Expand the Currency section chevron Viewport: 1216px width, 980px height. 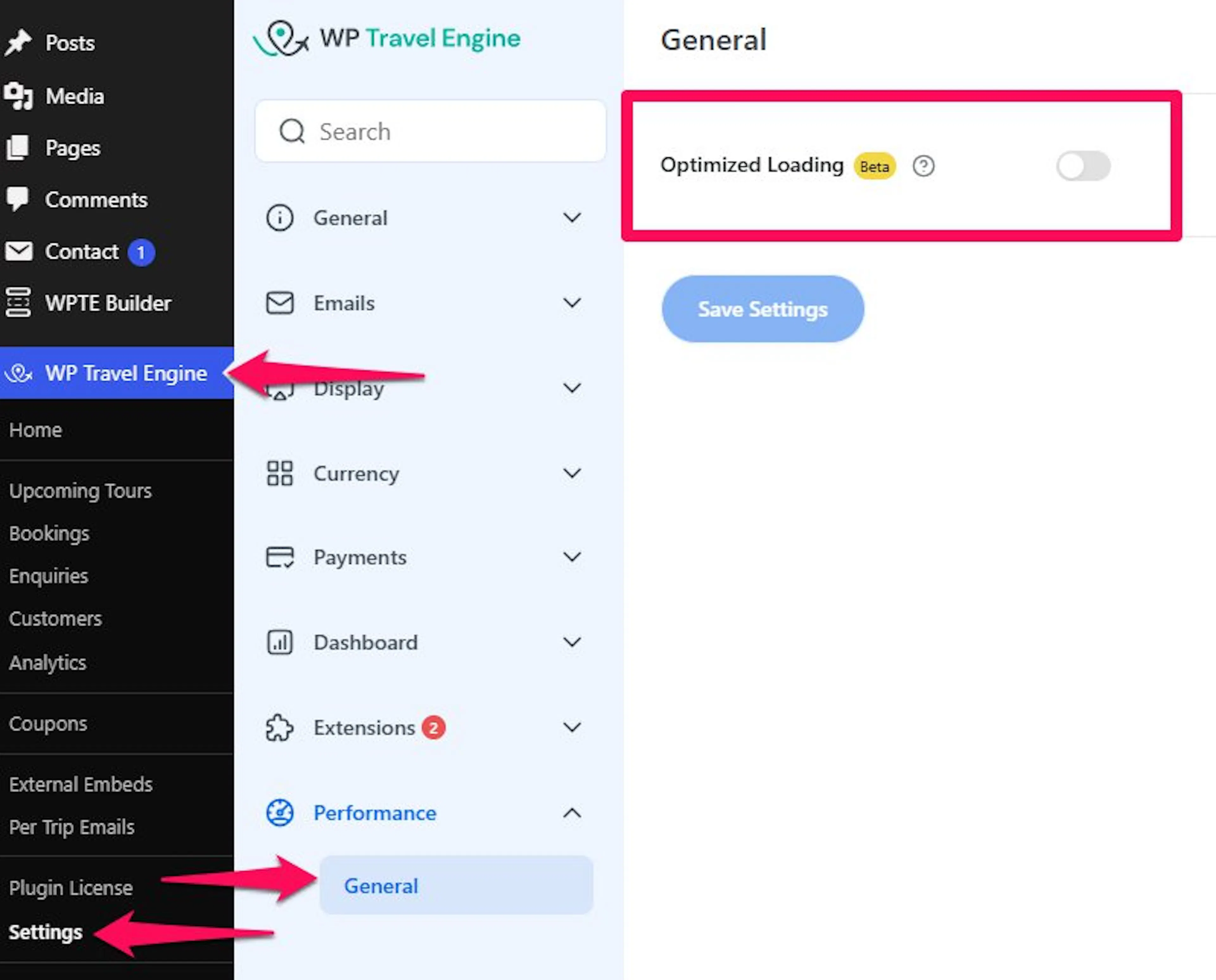point(572,473)
